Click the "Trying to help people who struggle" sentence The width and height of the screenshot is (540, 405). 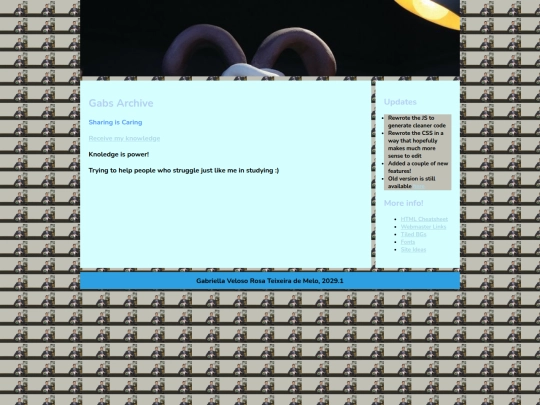[184, 170]
